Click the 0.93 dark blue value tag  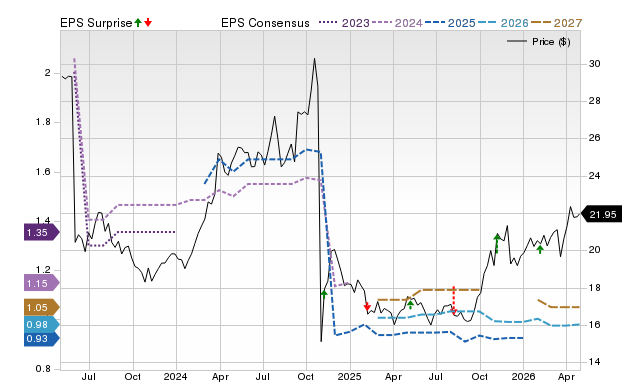tap(42, 338)
